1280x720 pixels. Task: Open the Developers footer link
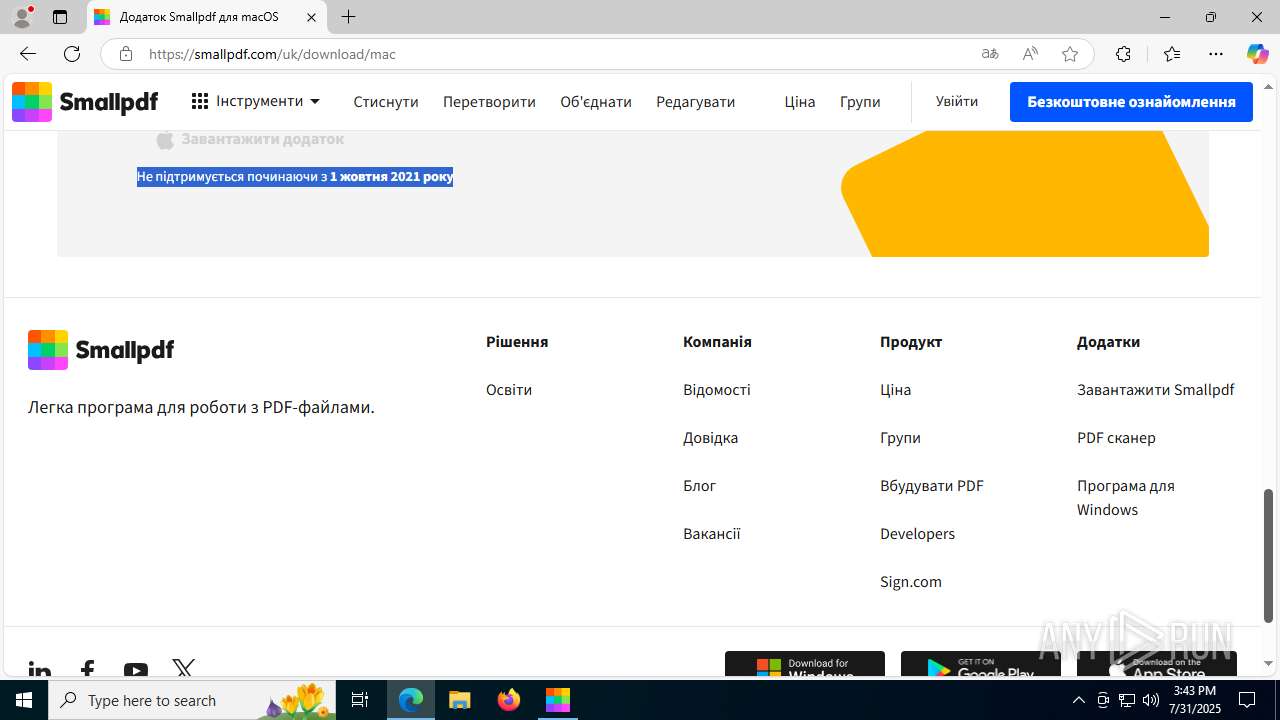[x=917, y=534]
